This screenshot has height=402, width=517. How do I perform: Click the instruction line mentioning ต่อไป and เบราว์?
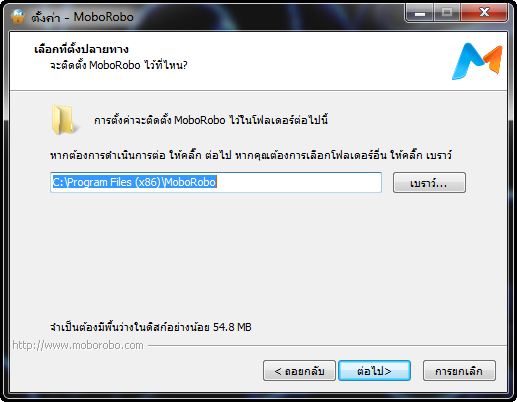251,155
